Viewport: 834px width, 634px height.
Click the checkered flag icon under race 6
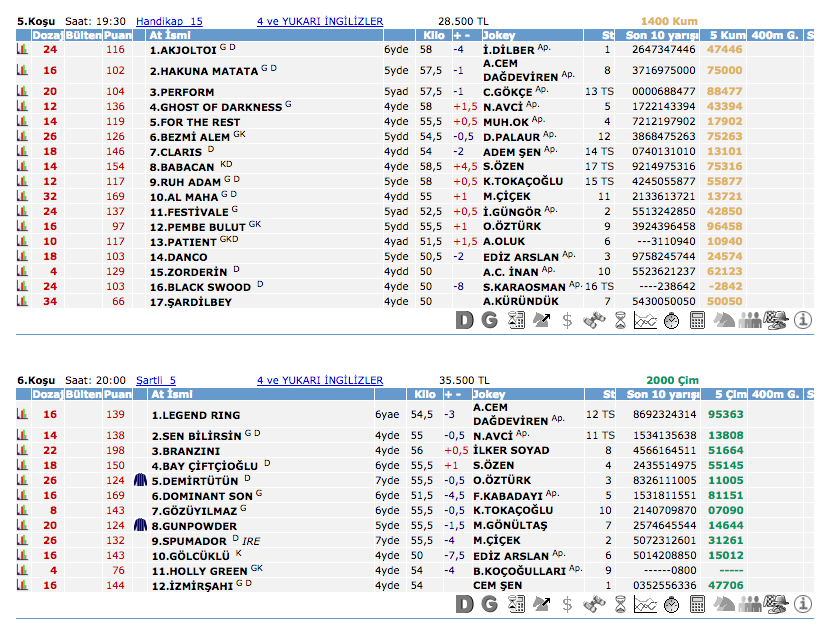point(776,604)
